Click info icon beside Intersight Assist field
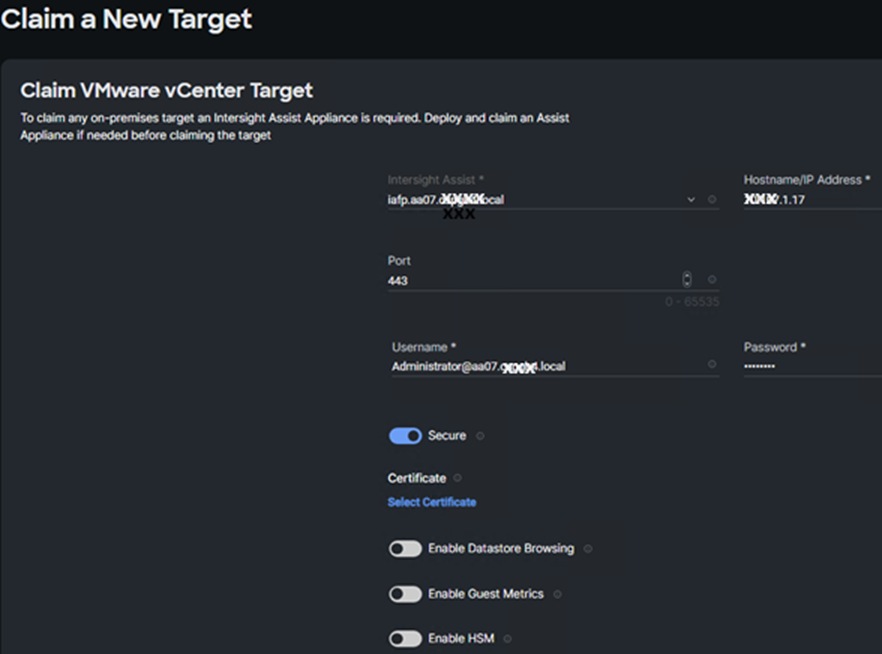Image resolution: width=882 pixels, height=654 pixels. 712,200
